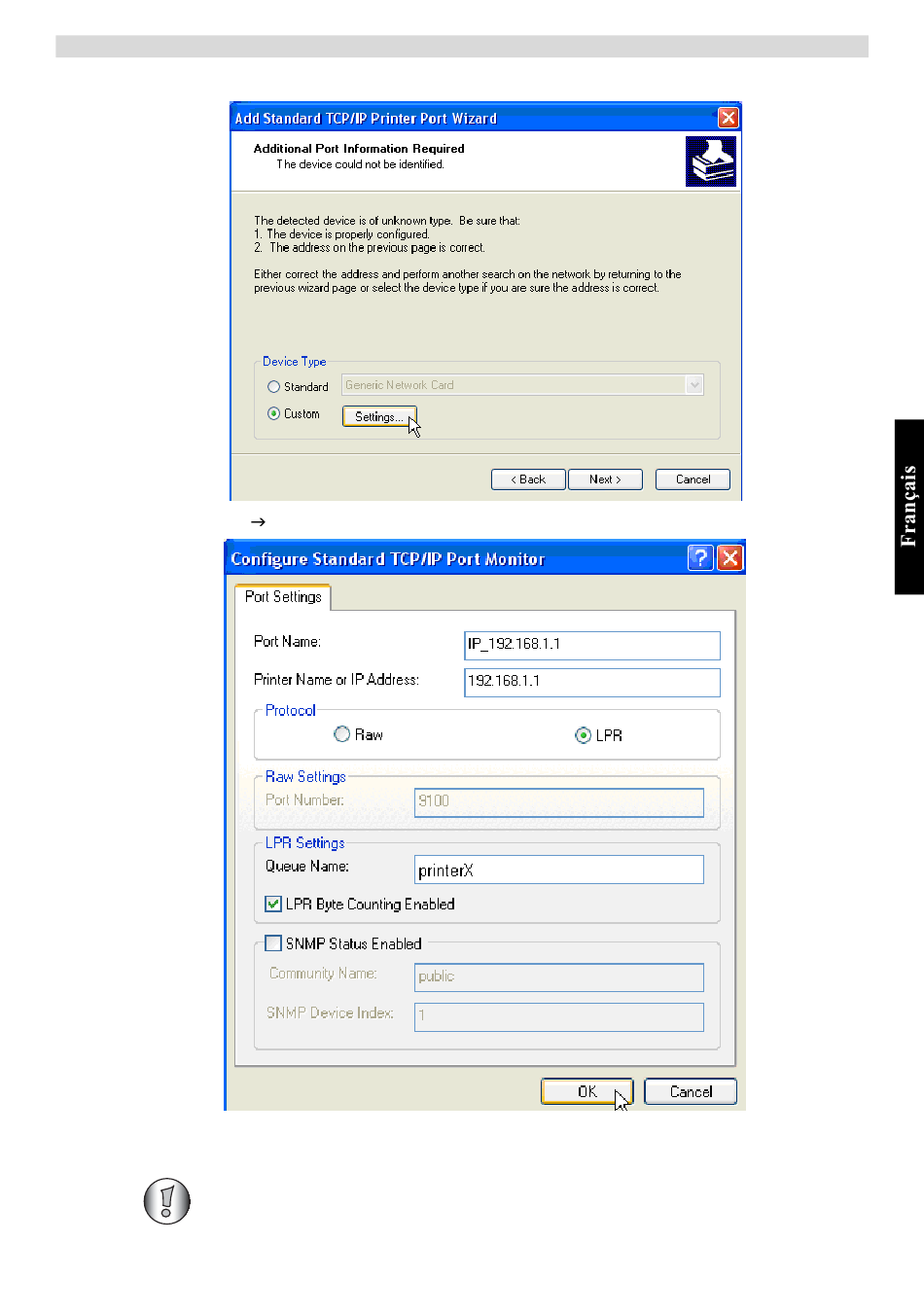
Task: Click the 'Protocol' group label
Action: (x=290, y=711)
